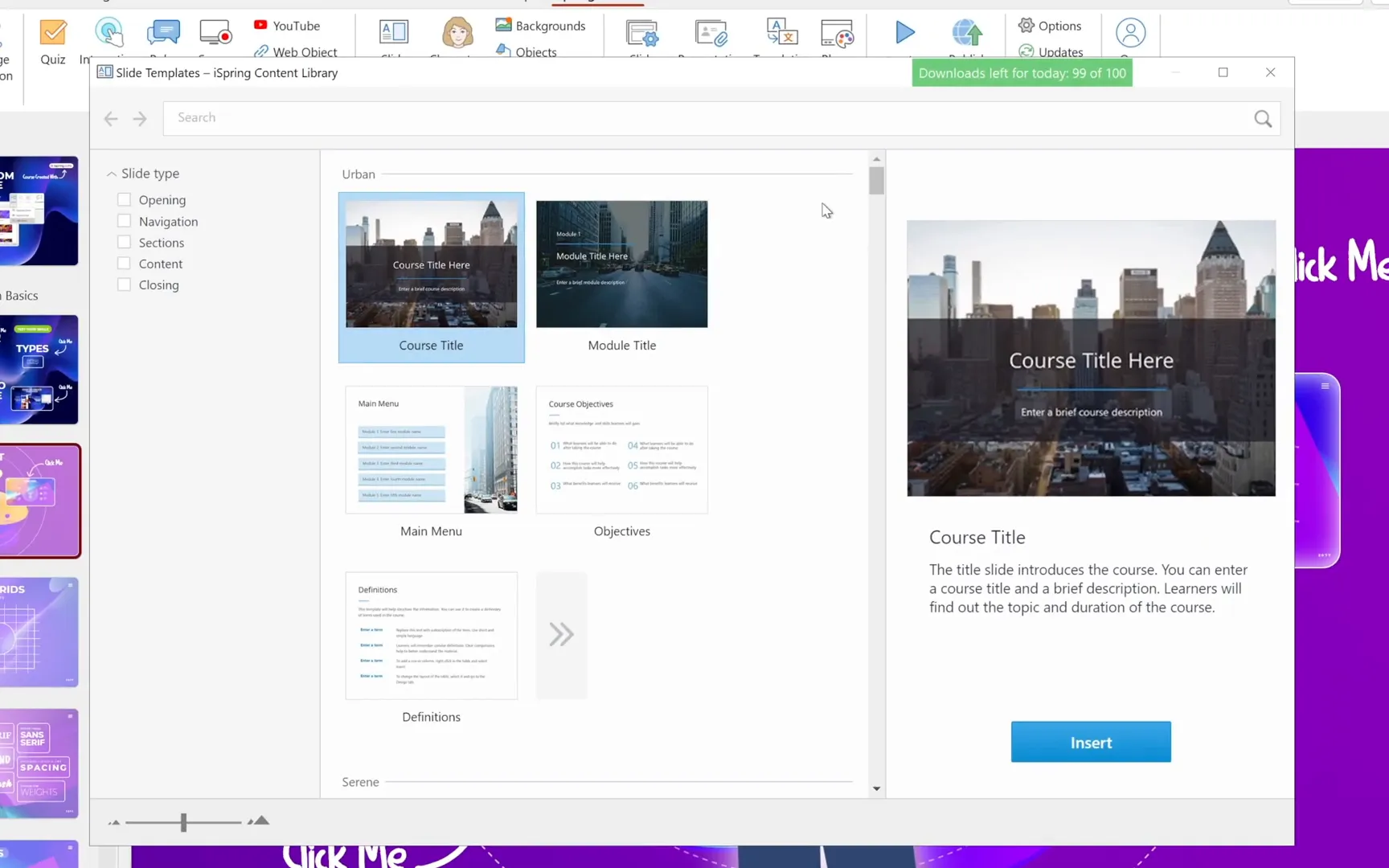1389x868 pixels.
Task: Check the Closing slide type
Action: [x=124, y=285]
